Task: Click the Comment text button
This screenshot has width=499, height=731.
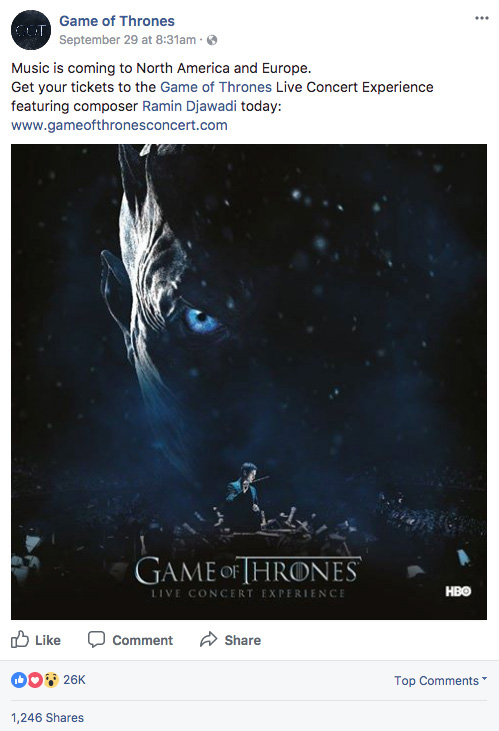Action: (143, 640)
